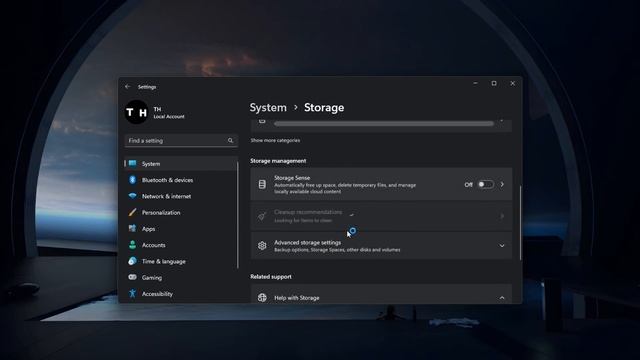Screen dimensions: 640x360
Task: Click the Personalization brush icon
Action: pyautogui.click(x=132, y=212)
